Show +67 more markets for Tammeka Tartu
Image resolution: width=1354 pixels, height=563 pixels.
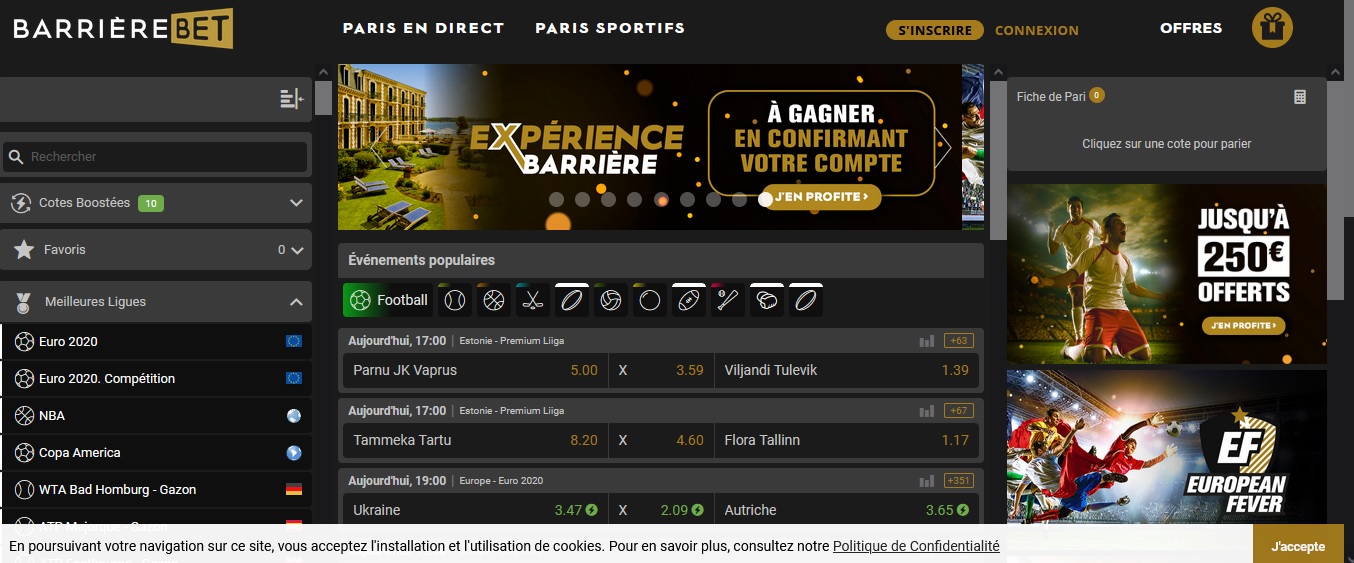click(959, 411)
